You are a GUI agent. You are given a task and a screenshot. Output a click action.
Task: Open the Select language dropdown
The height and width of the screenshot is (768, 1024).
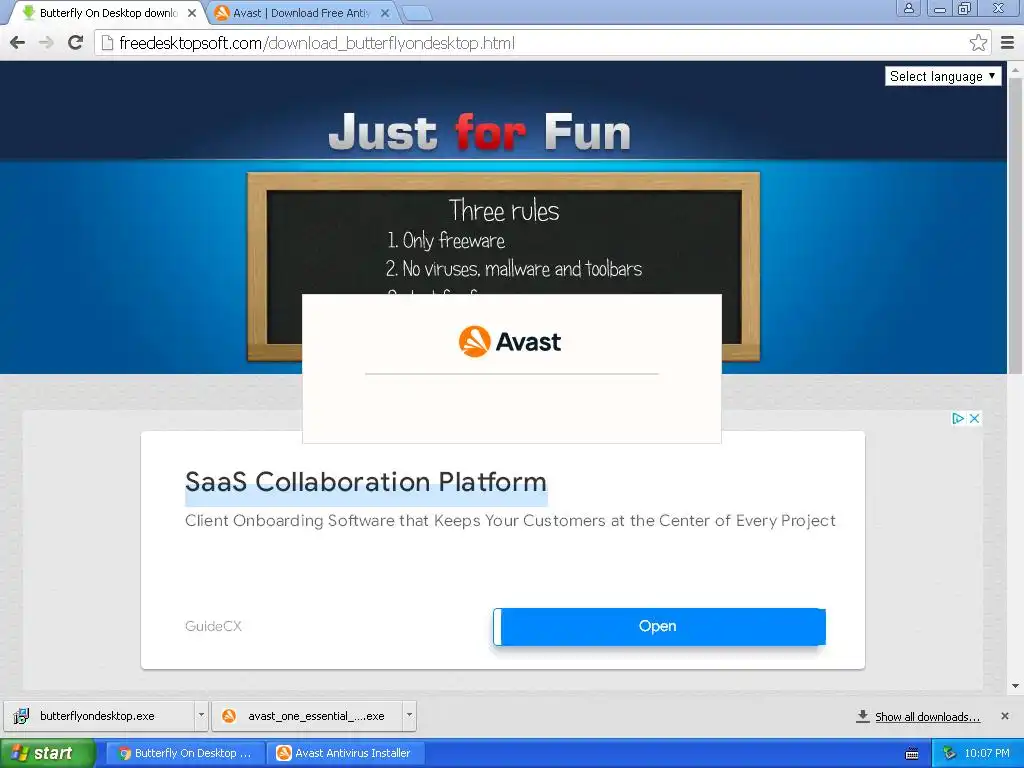(x=942, y=76)
